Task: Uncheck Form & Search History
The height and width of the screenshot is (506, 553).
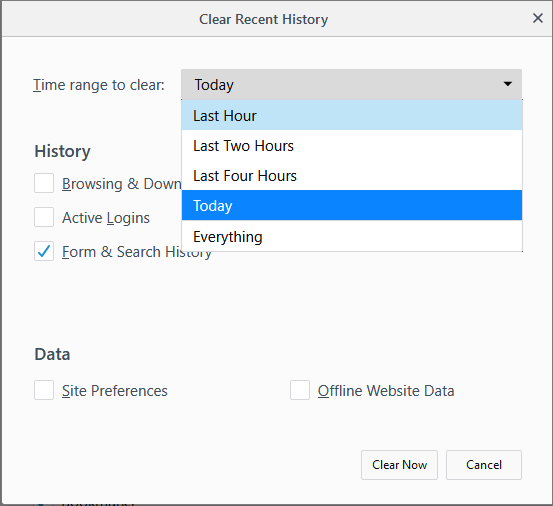Action: pyautogui.click(x=44, y=251)
